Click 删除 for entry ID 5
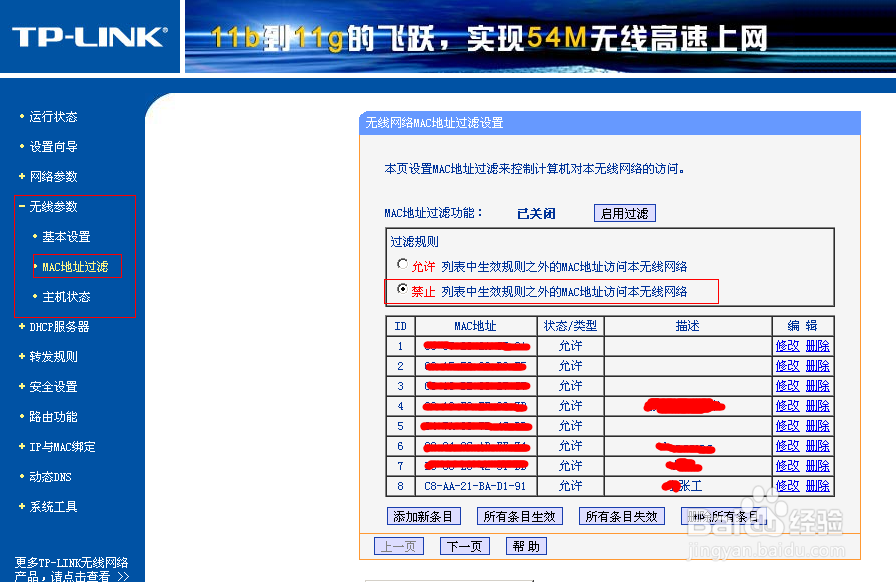This screenshot has height=582, width=896. (x=818, y=426)
